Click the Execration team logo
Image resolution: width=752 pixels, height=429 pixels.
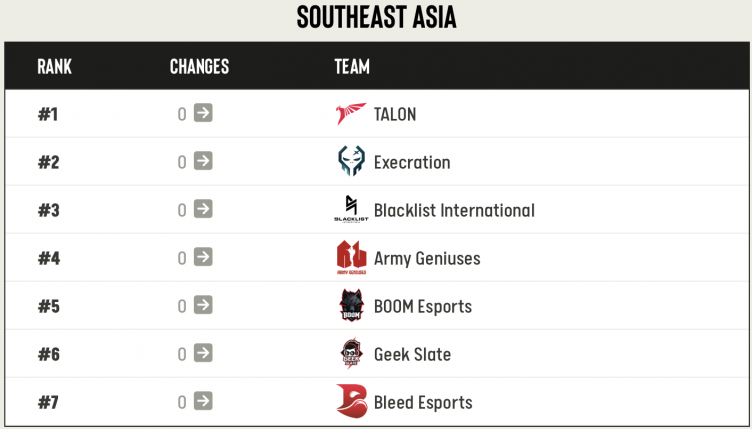[351, 162]
